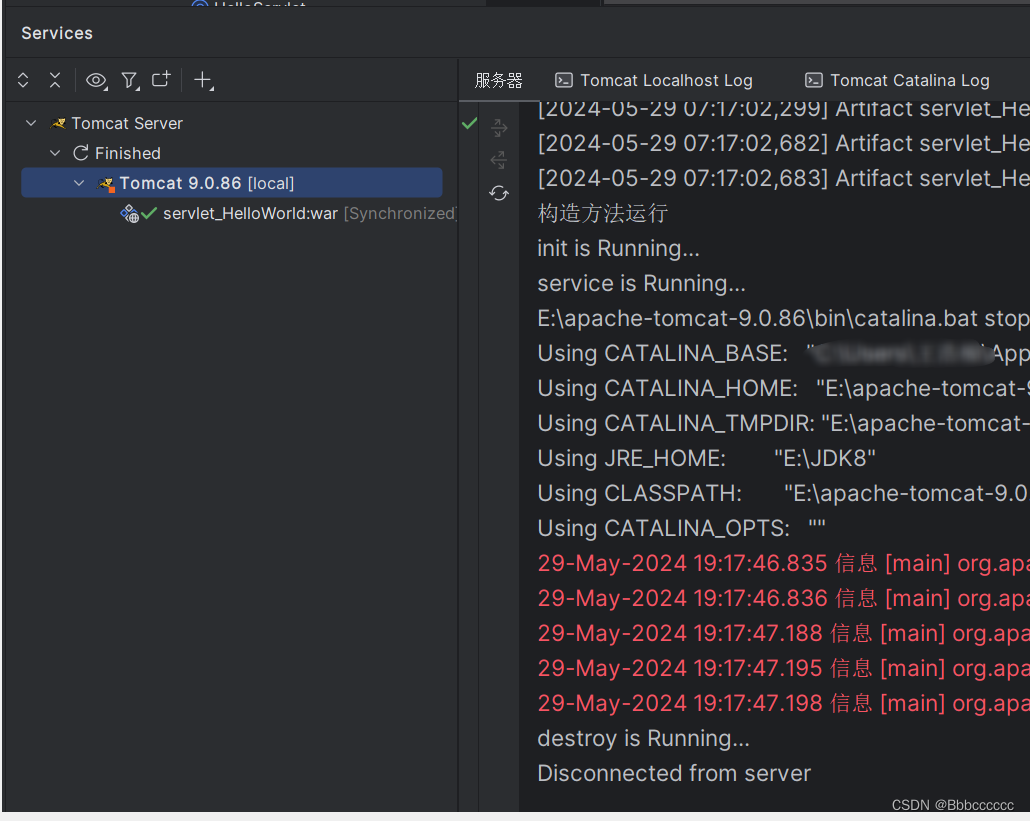
Task: Click the Undeploy arrow icon
Action: [x=499, y=160]
